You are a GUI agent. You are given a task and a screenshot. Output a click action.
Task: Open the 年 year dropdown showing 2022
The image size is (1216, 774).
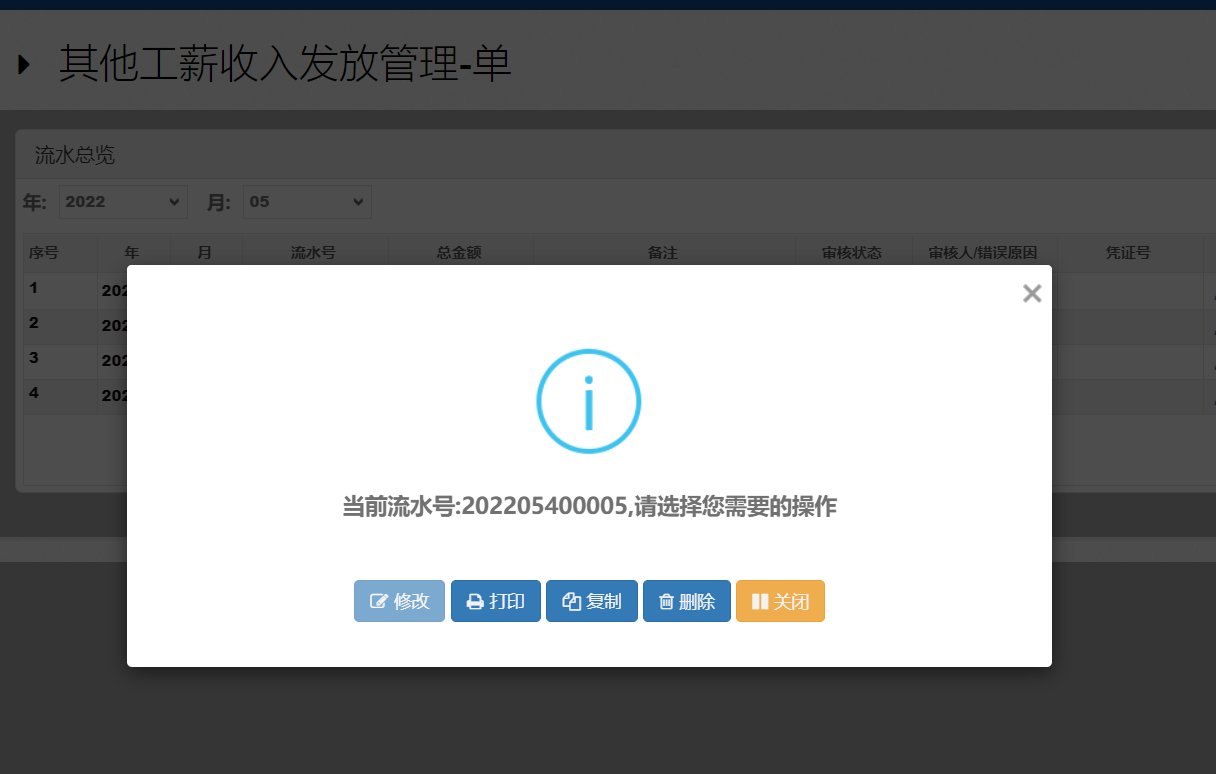point(123,202)
